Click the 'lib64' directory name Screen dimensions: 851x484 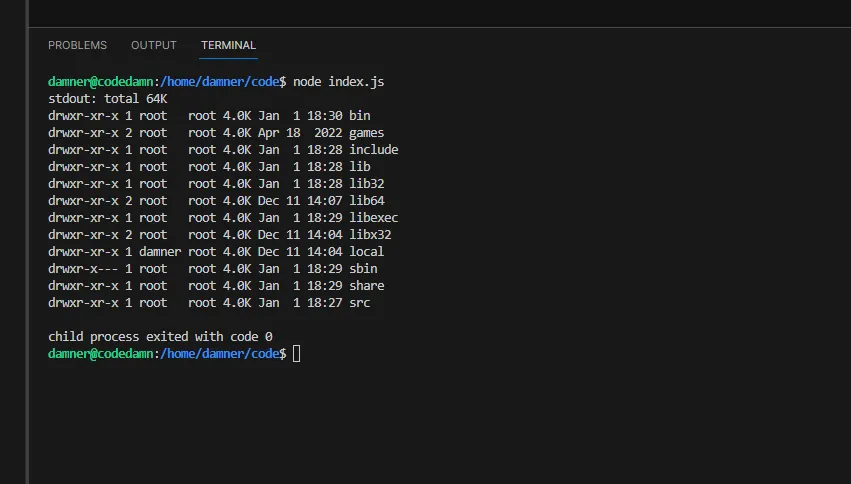pos(366,201)
